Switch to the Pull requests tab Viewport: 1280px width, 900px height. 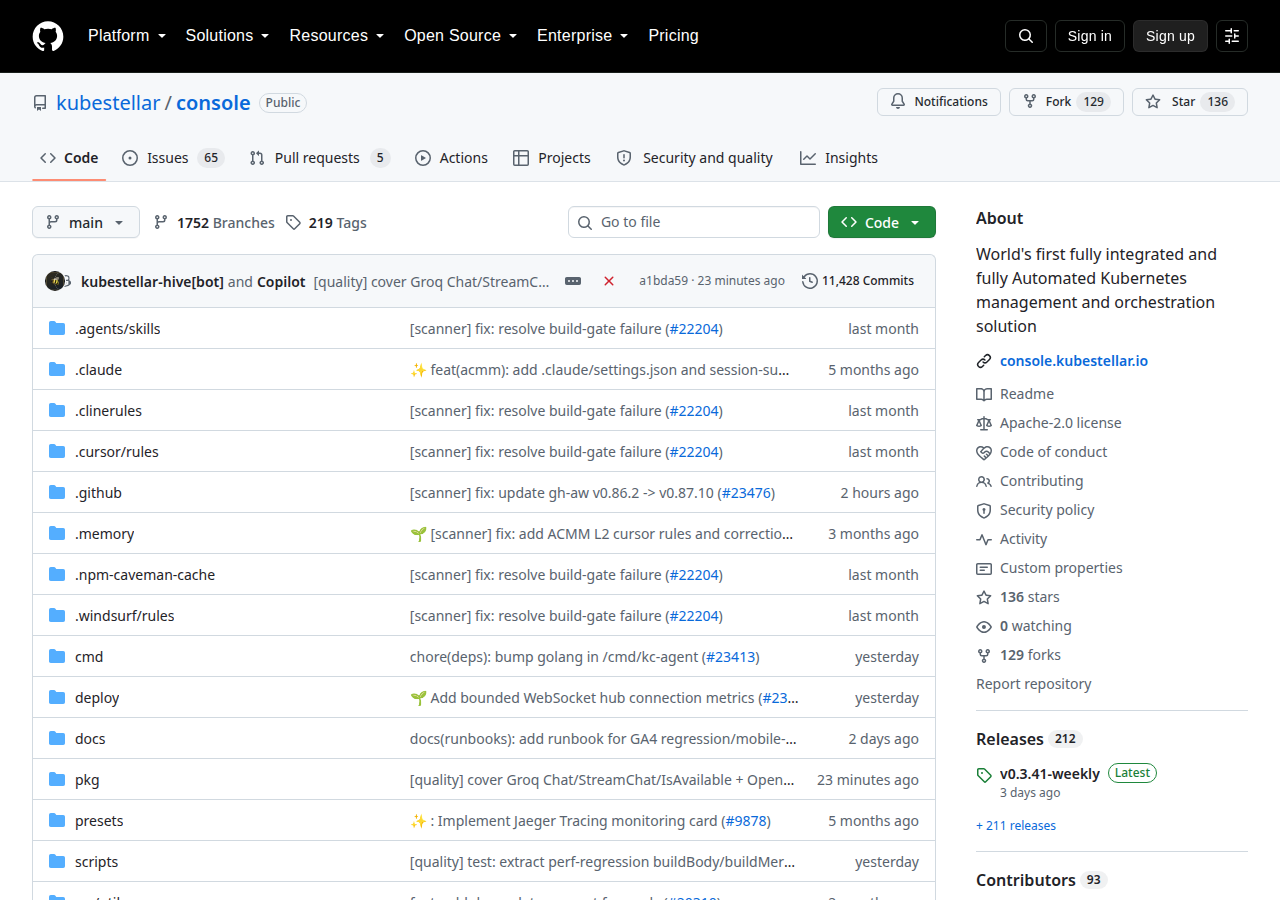click(x=319, y=158)
